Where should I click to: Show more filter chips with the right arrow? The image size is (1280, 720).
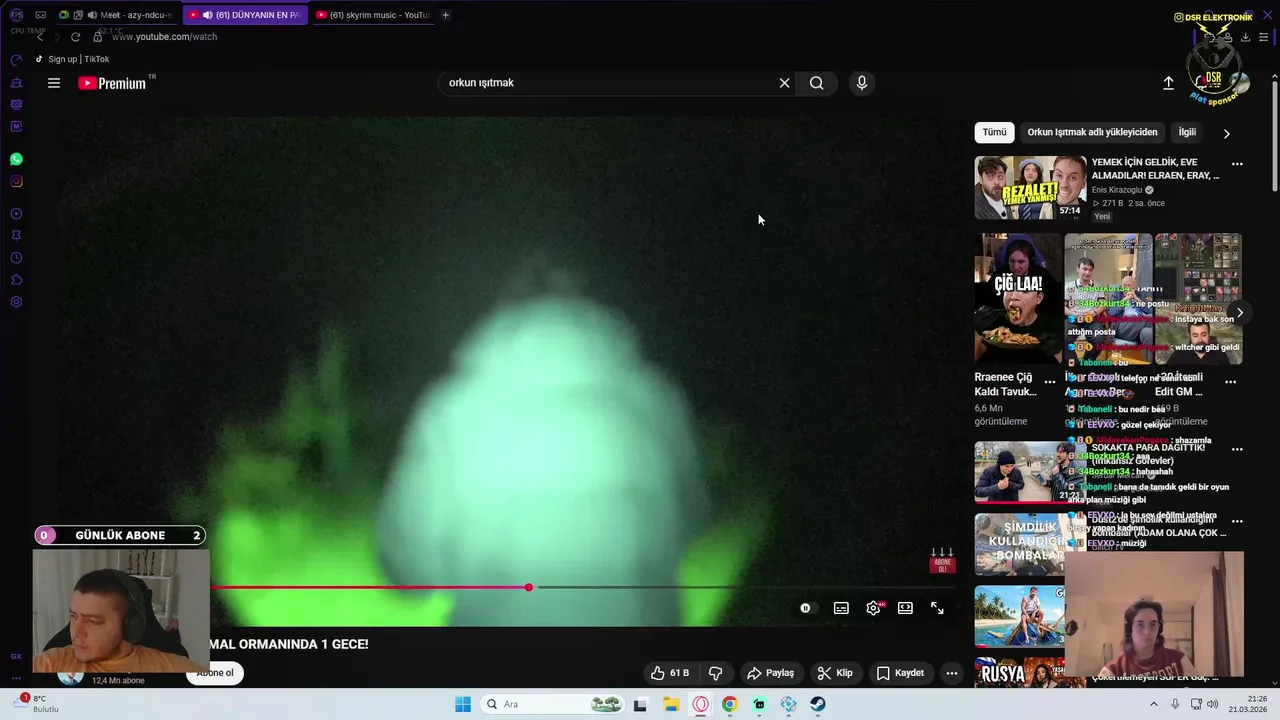click(x=1227, y=133)
